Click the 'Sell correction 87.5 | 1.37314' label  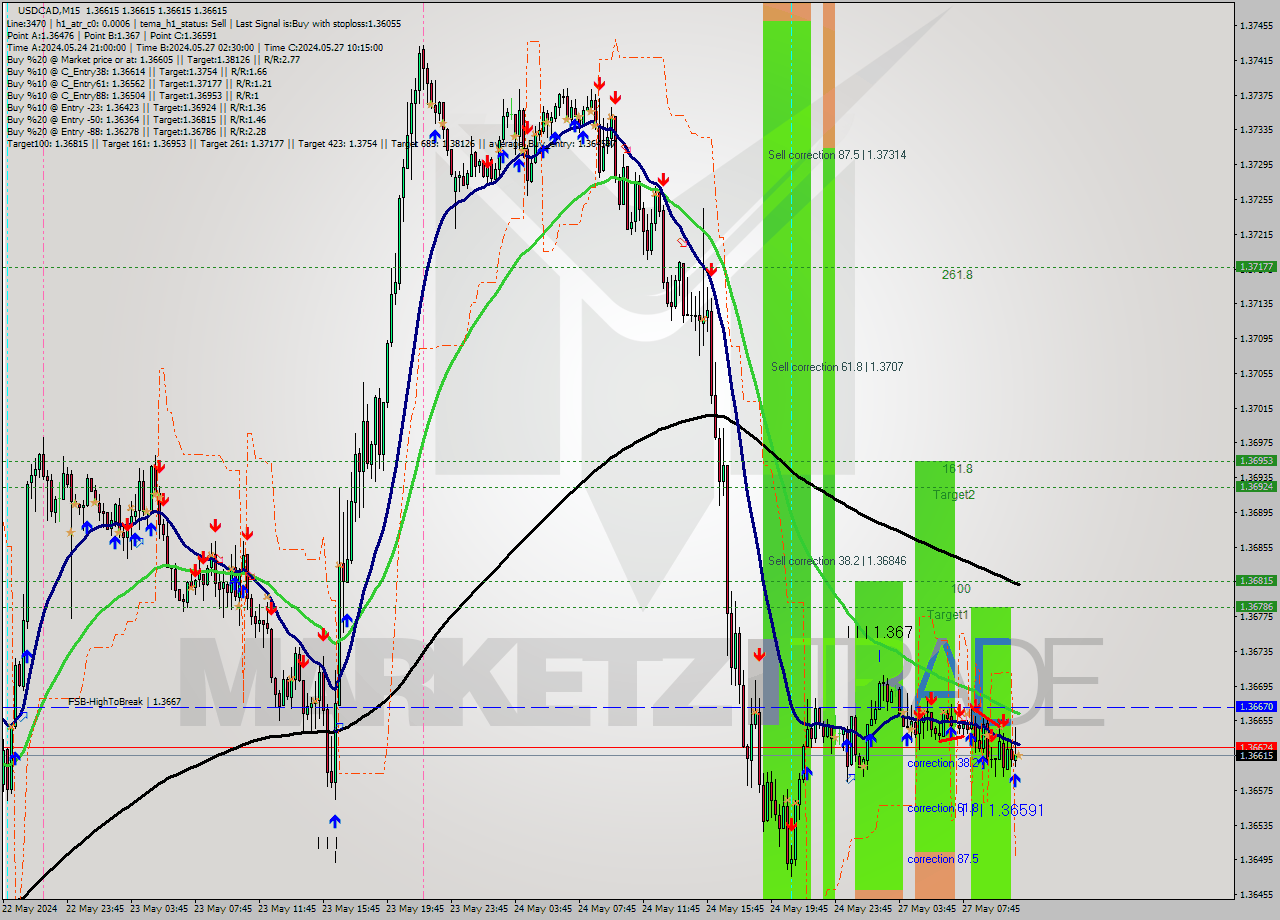[837, 155]
